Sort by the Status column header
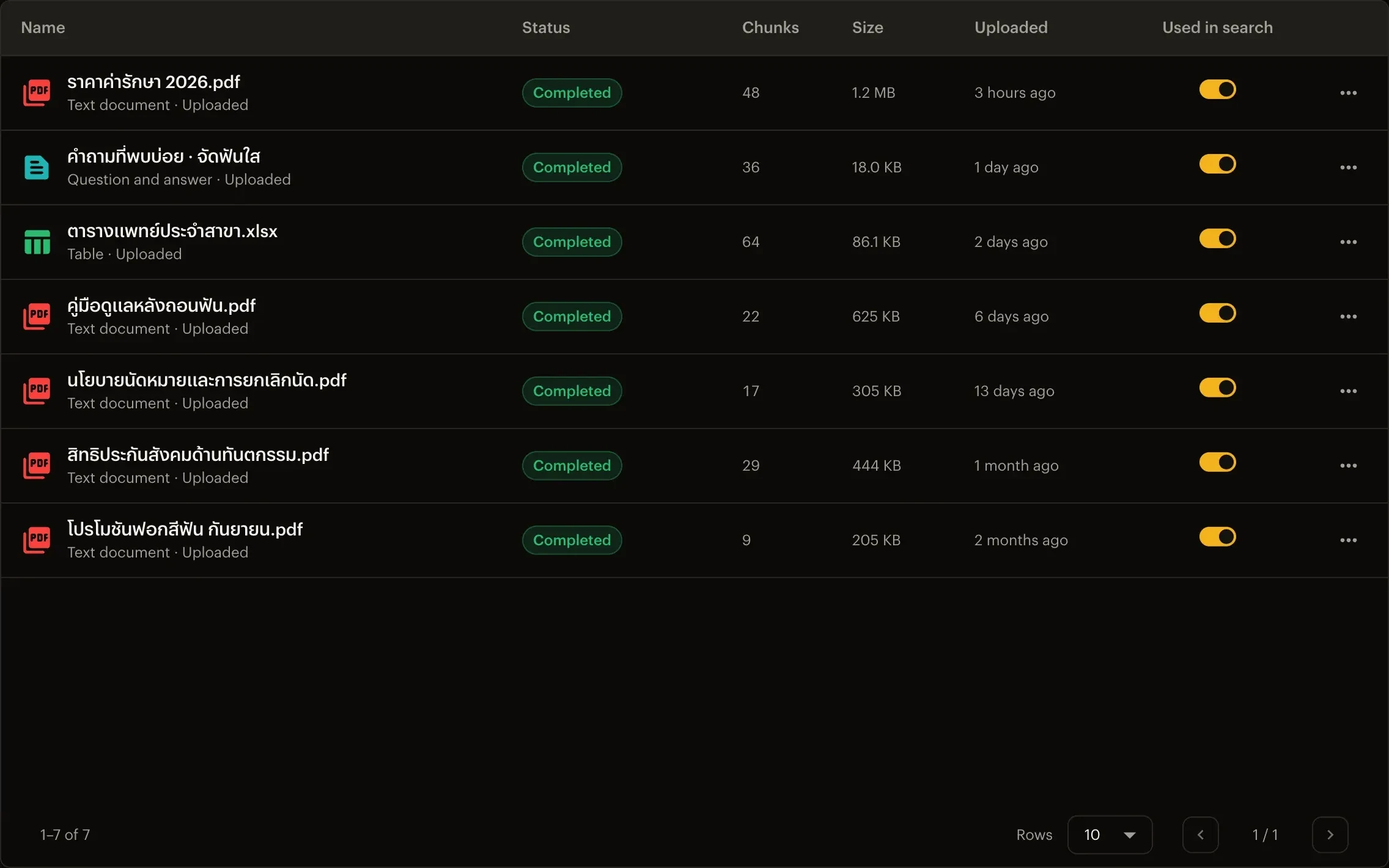Image resolution: width=1389 pixels, height=868 pixels. (546, 28)
